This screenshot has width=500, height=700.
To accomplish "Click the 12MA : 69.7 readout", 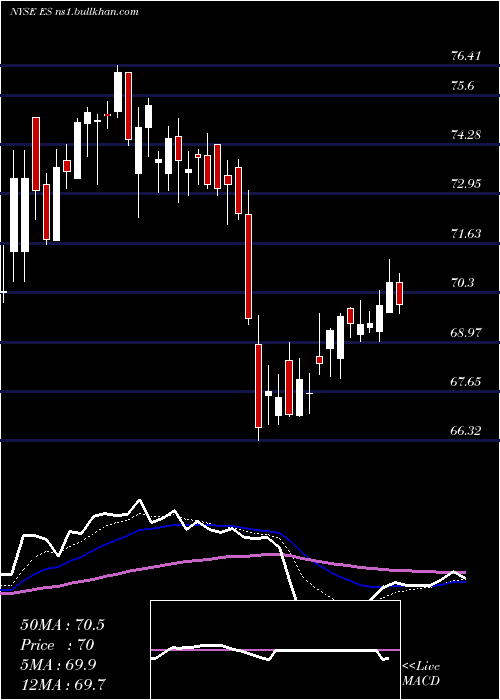I will (64, 685).
